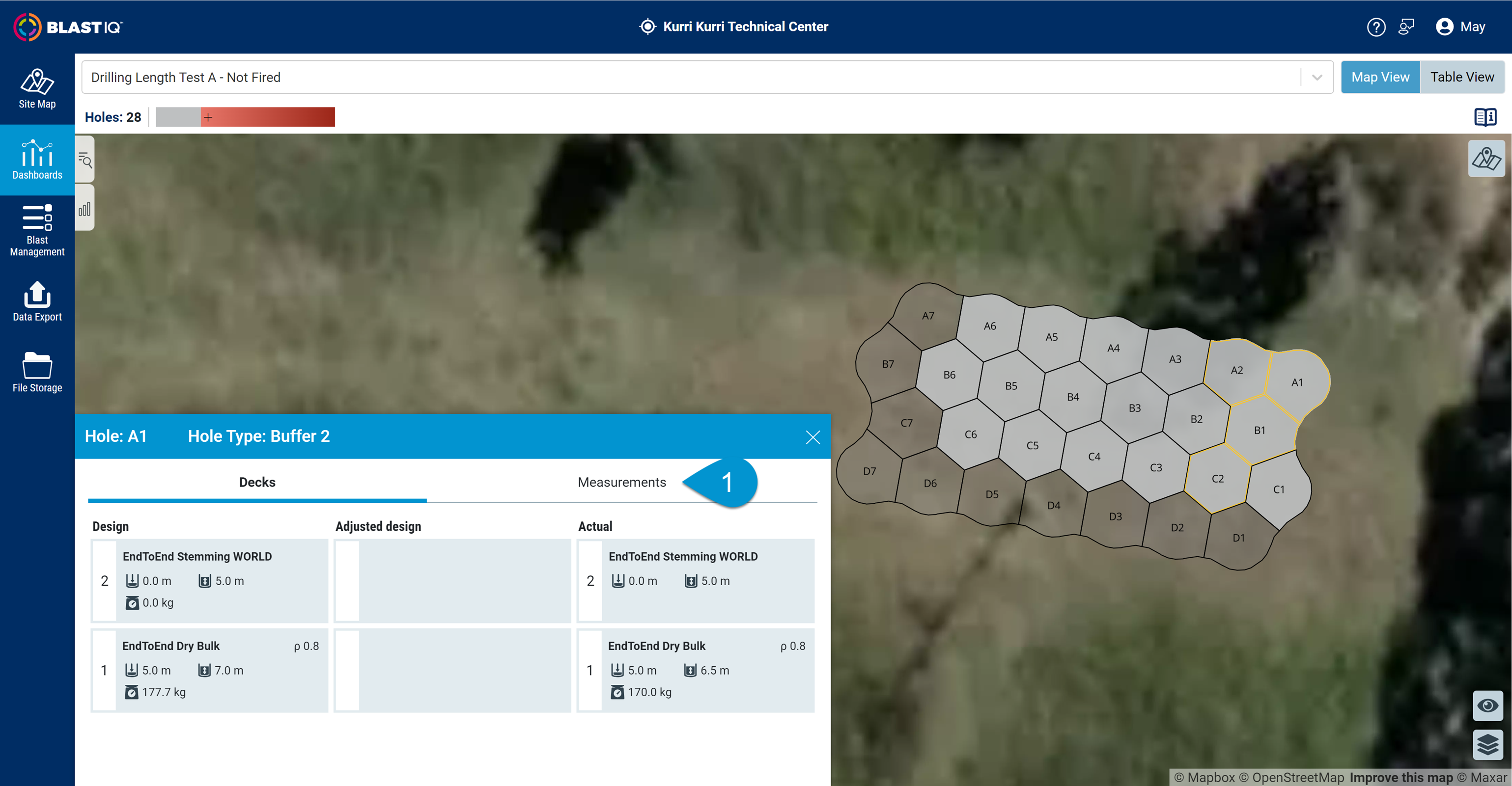Open the search list side panel icon
1512x786 pixels.
(85, 160)
